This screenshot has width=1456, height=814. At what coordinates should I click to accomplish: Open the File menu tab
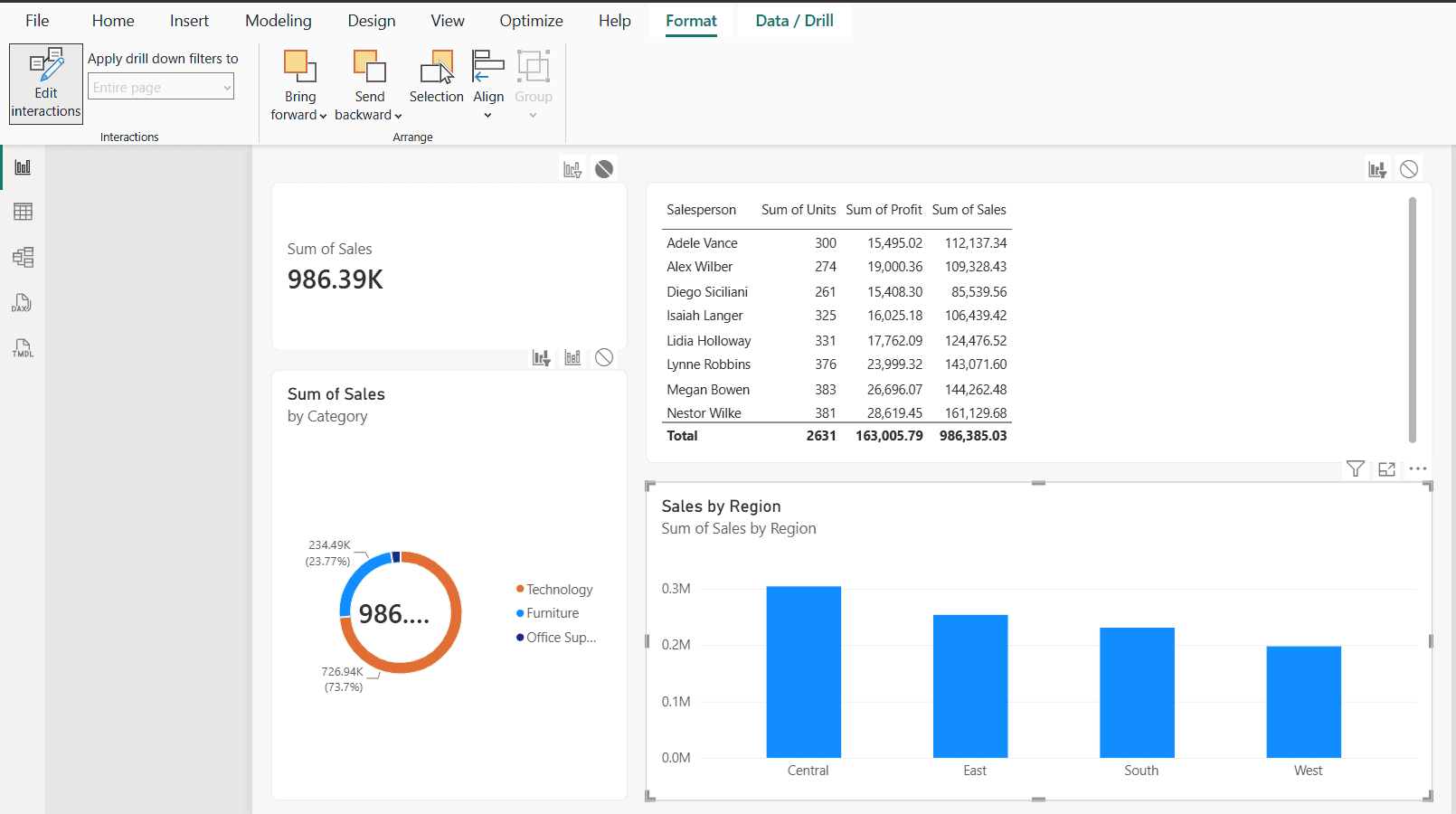coord(37,20)
